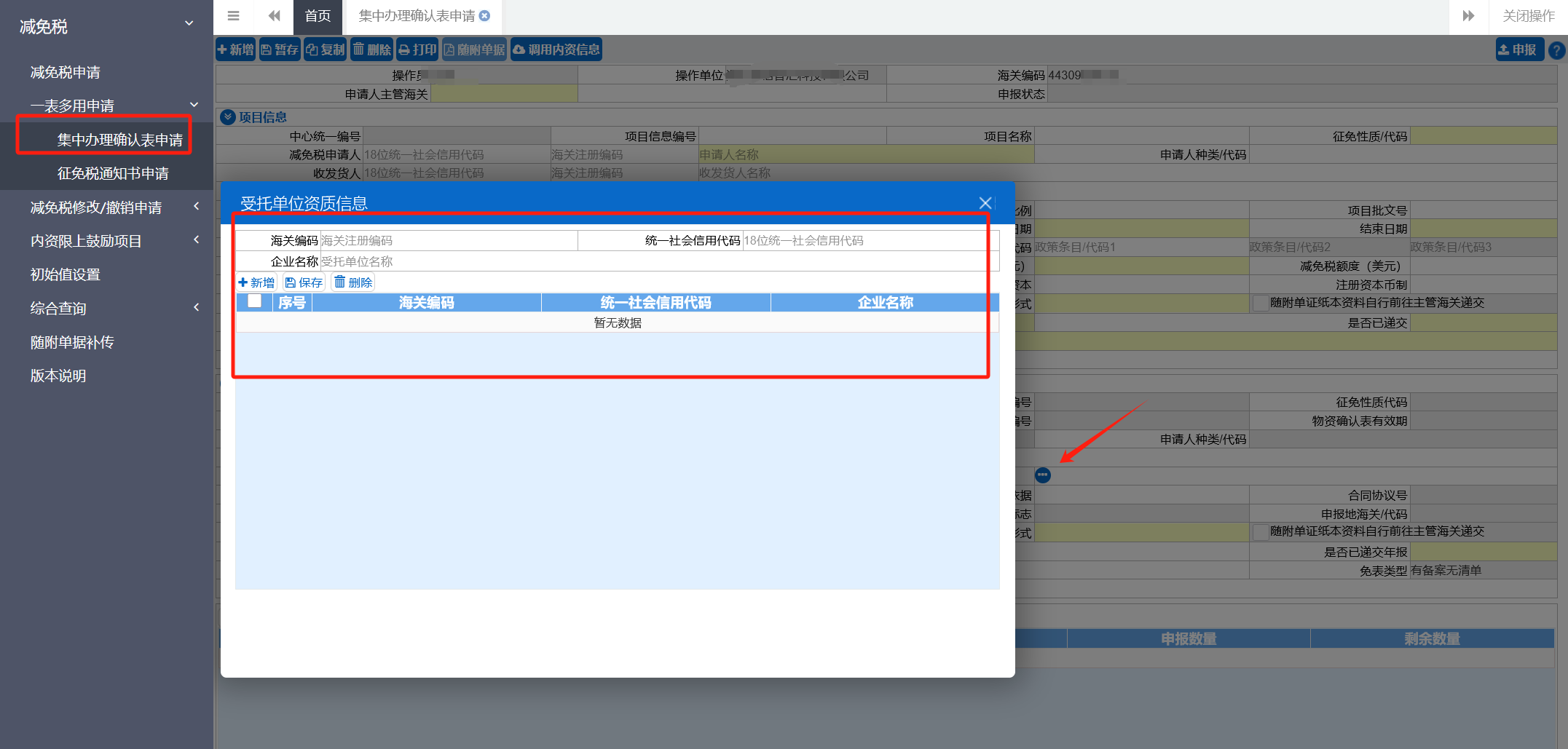Screen dimensions: 1568x749
Task: Check the first 随附单证纸本资料自行前往主管海关递交 checkbox
Action: (x=1260, y=304)
